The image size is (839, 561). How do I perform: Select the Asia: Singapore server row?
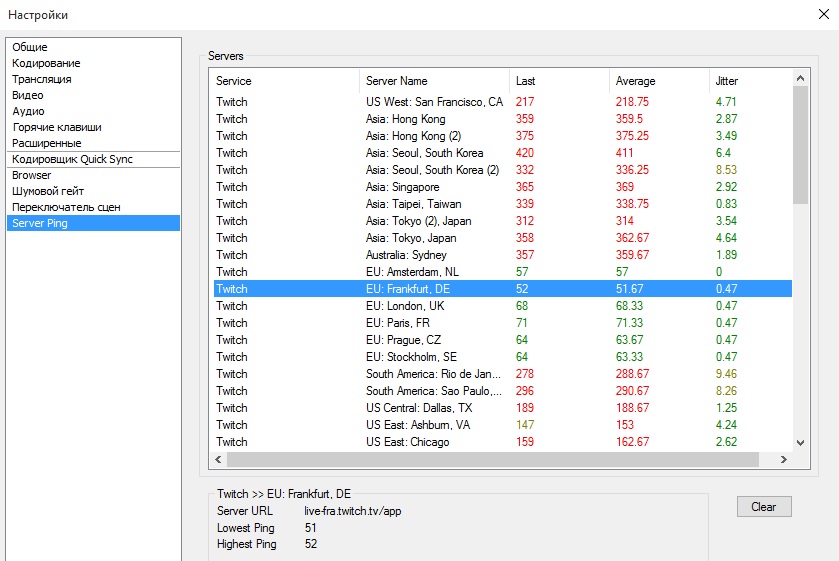(403, 187)
